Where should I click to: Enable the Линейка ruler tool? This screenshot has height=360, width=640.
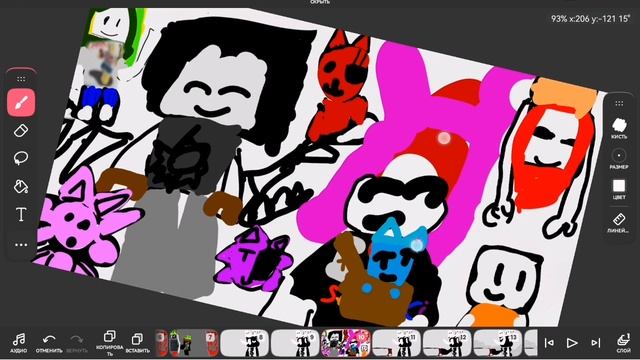619,223
